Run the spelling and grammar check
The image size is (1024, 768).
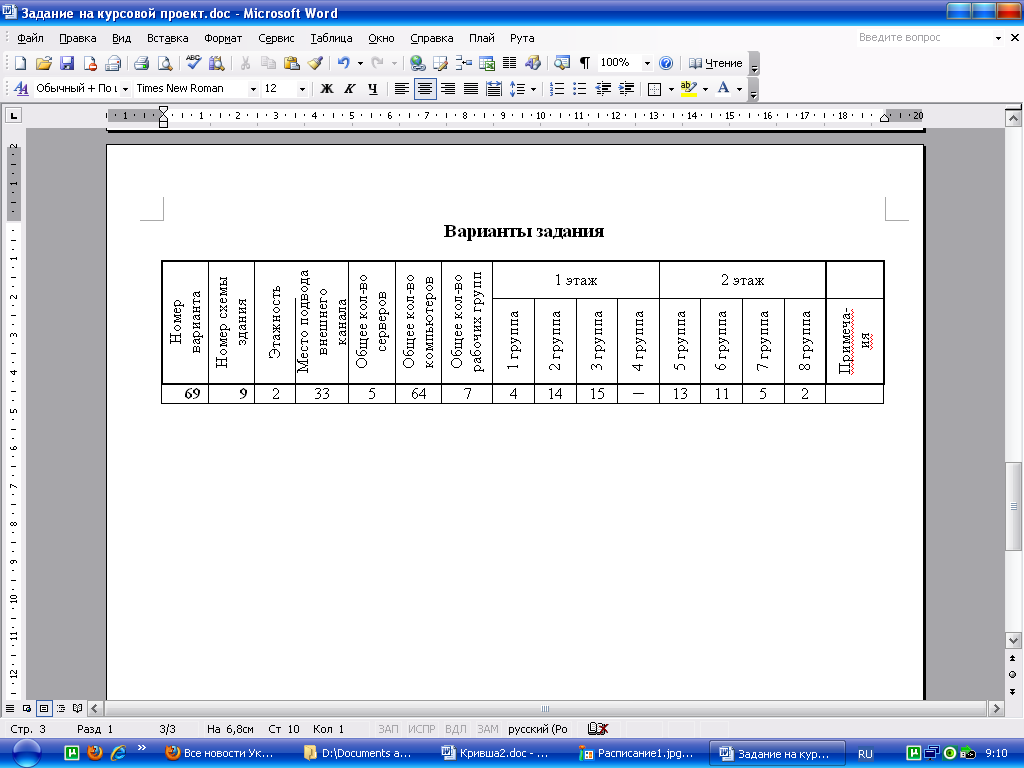point(193,63)
